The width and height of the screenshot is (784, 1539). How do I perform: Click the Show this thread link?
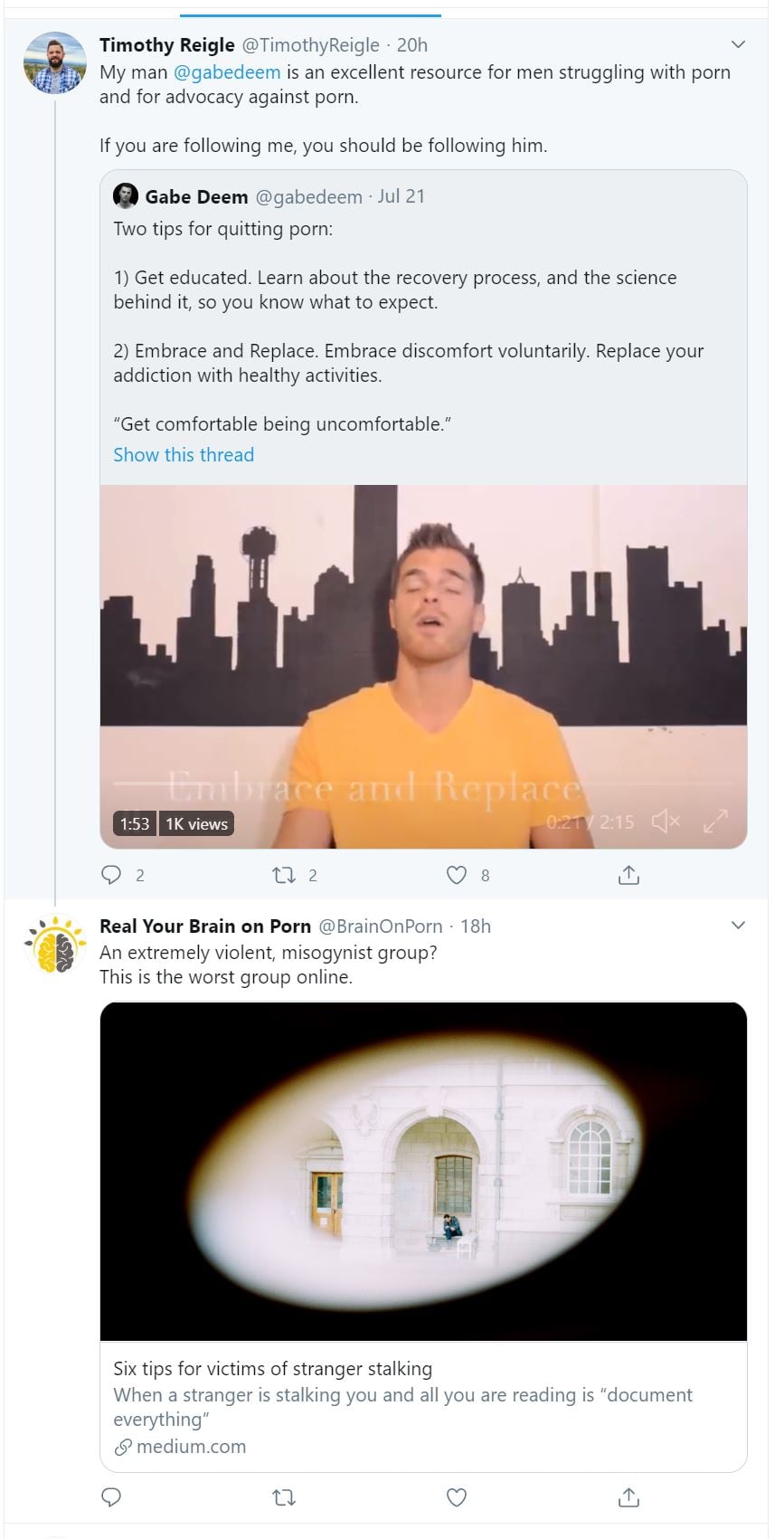(x=184, y=455)
